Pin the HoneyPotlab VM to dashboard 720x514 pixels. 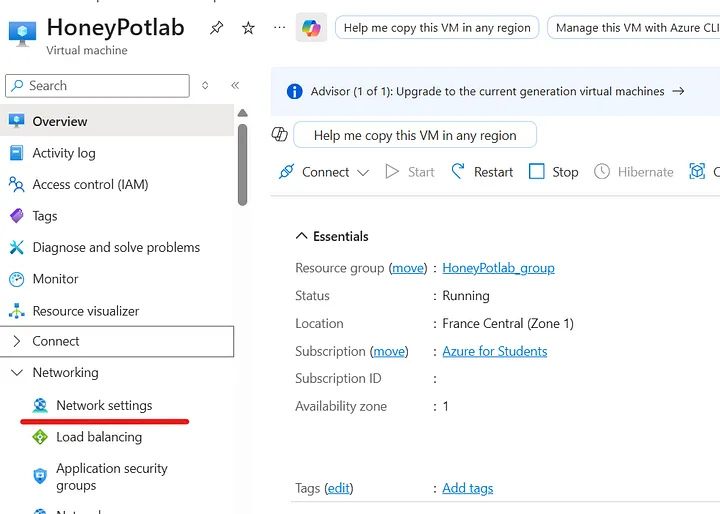(216, 28)
